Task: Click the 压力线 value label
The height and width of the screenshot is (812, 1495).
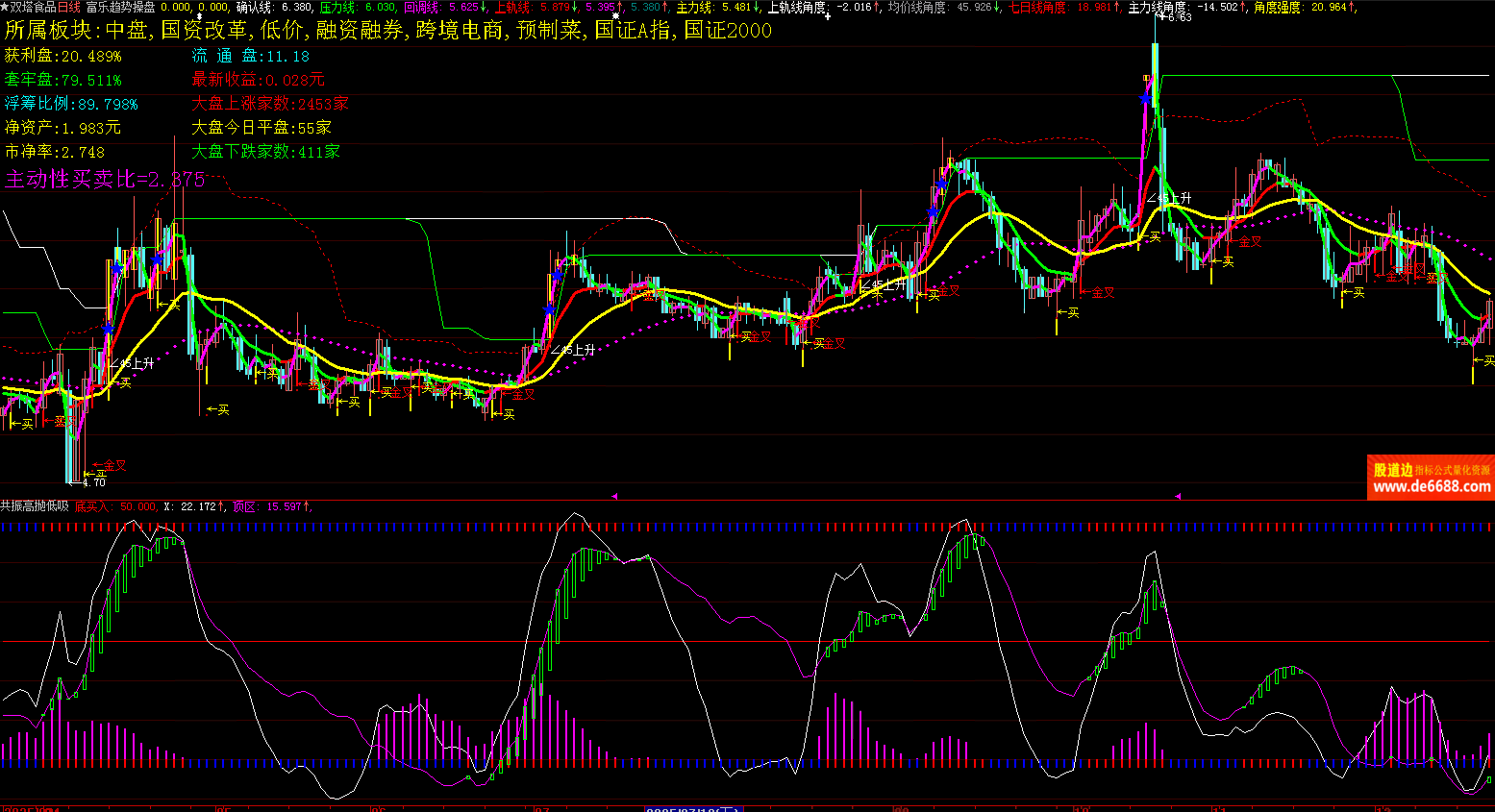Action: tap(357, 7)
